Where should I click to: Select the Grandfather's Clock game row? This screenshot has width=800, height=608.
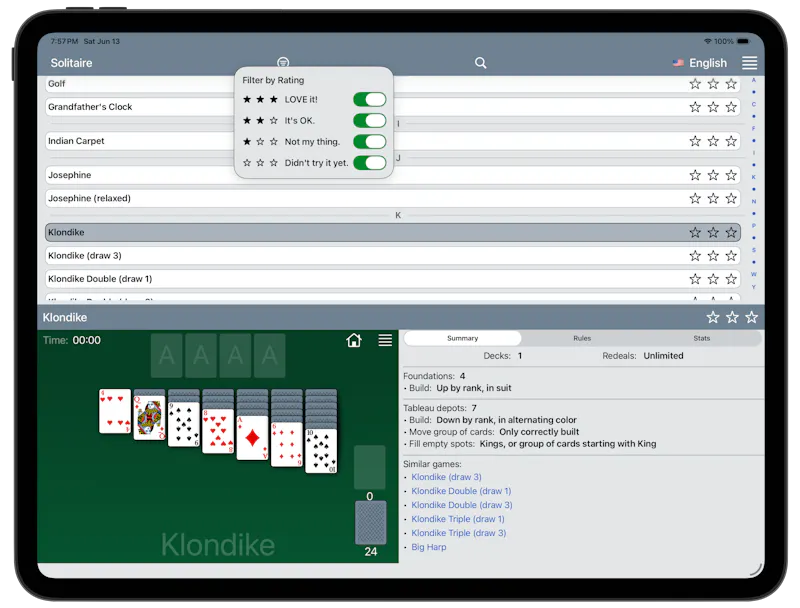[393, 107]
